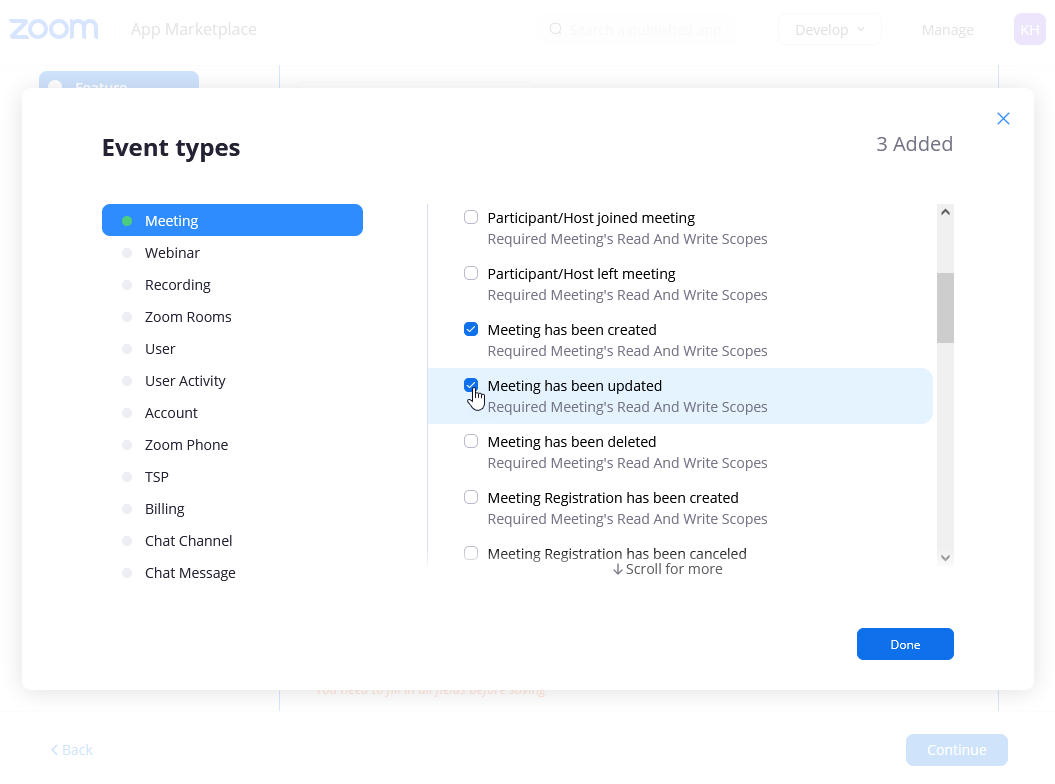Click the search magnifier icon
The image size is (1055, 784).
[x=555, y=30]
